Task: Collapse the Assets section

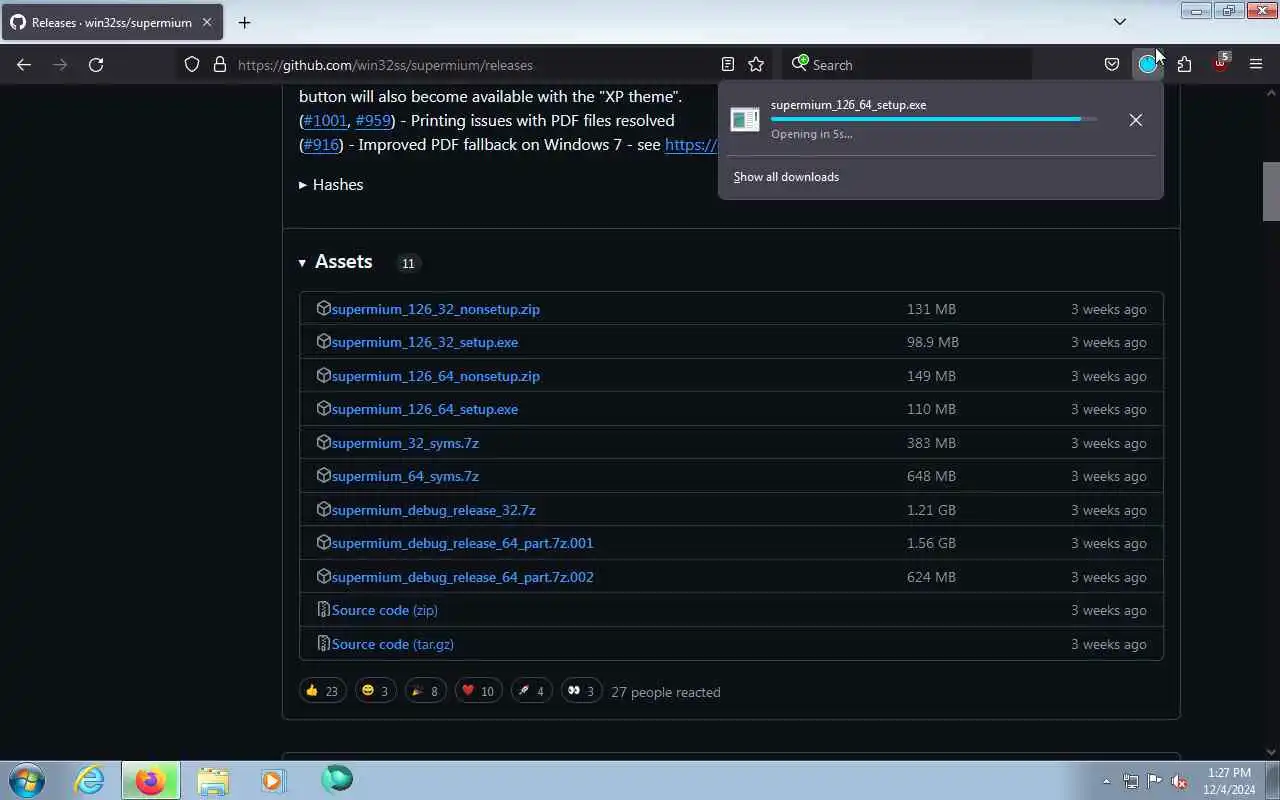Action: click(x=335, y=262)
